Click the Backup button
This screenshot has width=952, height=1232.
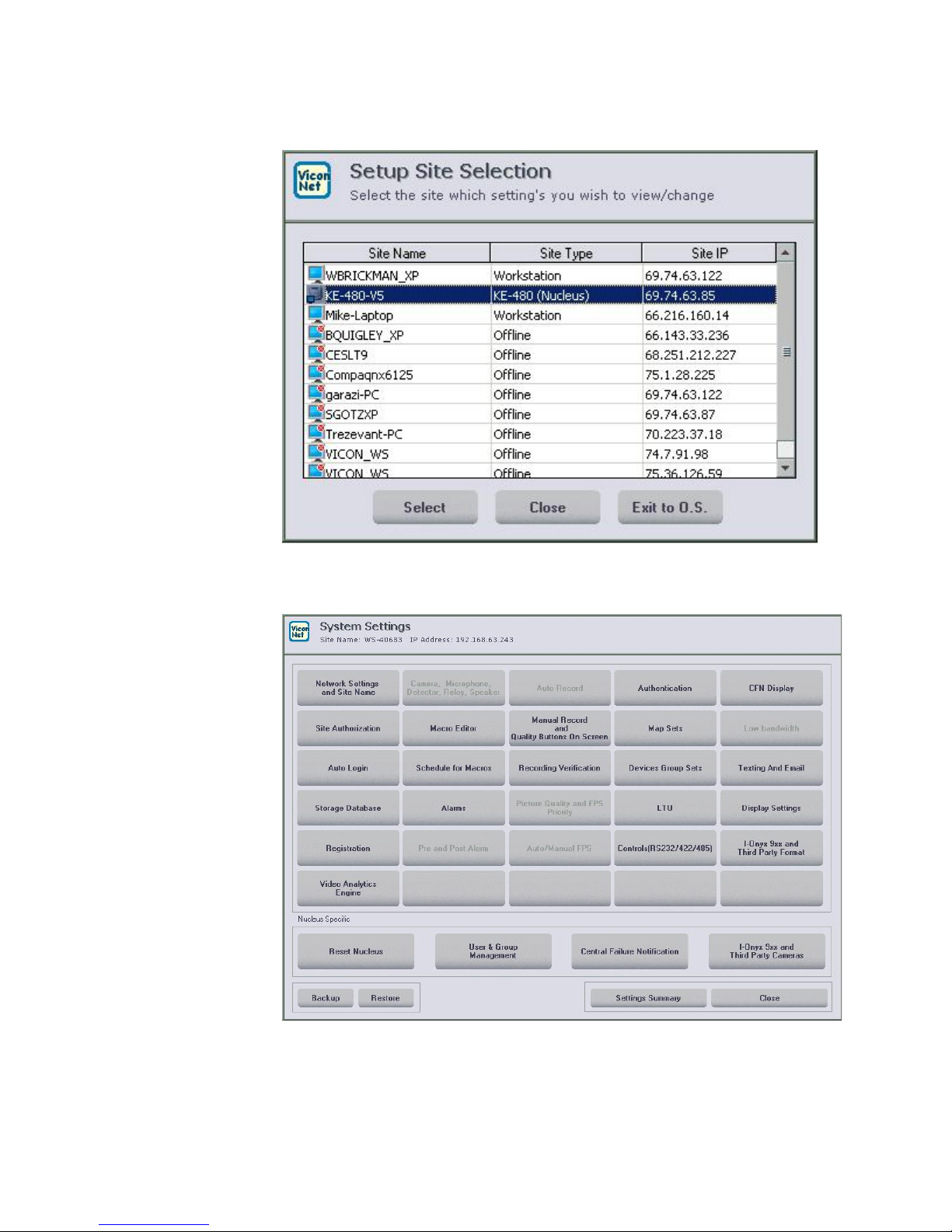pyautogui.click(x=326, y=998)
